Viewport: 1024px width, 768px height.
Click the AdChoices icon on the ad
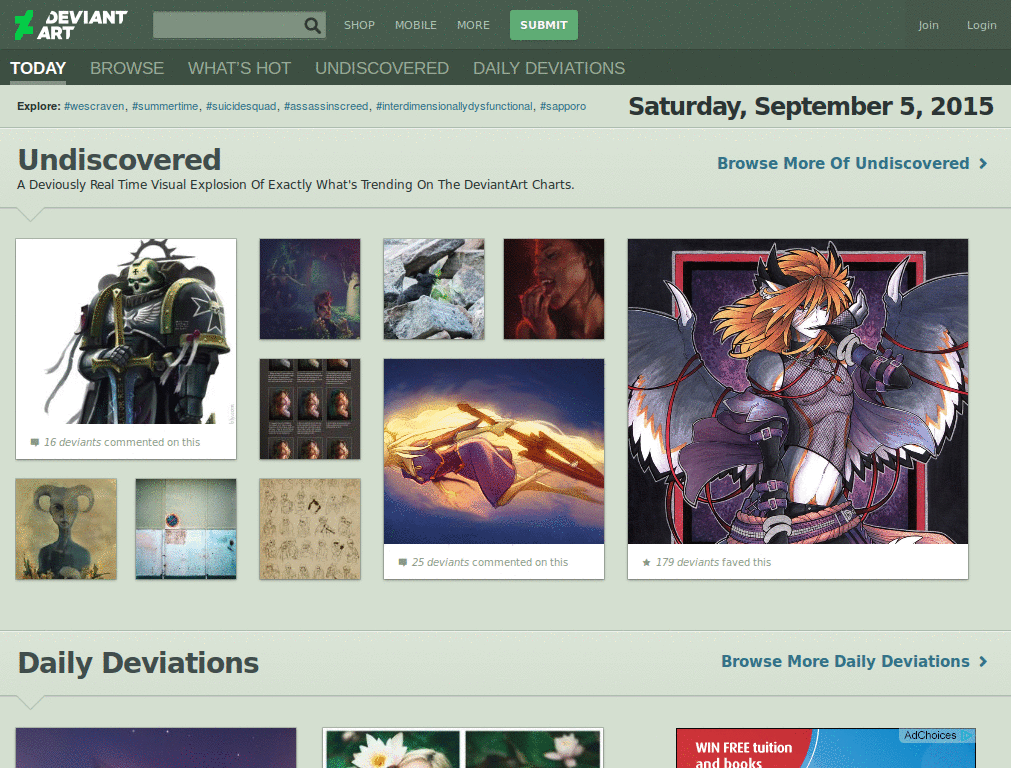click(x=968, y=735)
